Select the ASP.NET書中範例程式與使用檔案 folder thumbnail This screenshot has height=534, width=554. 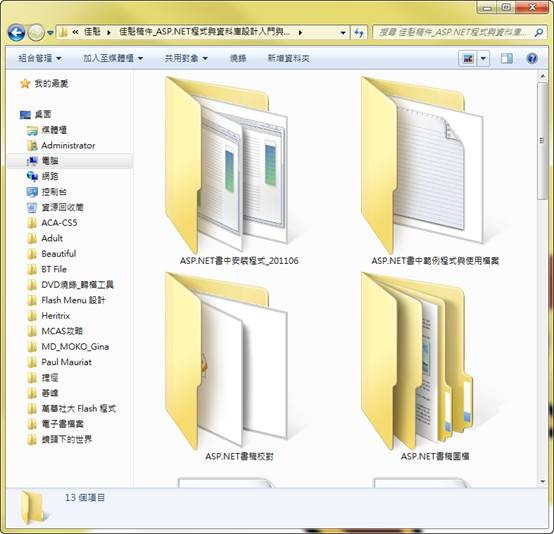422,165
